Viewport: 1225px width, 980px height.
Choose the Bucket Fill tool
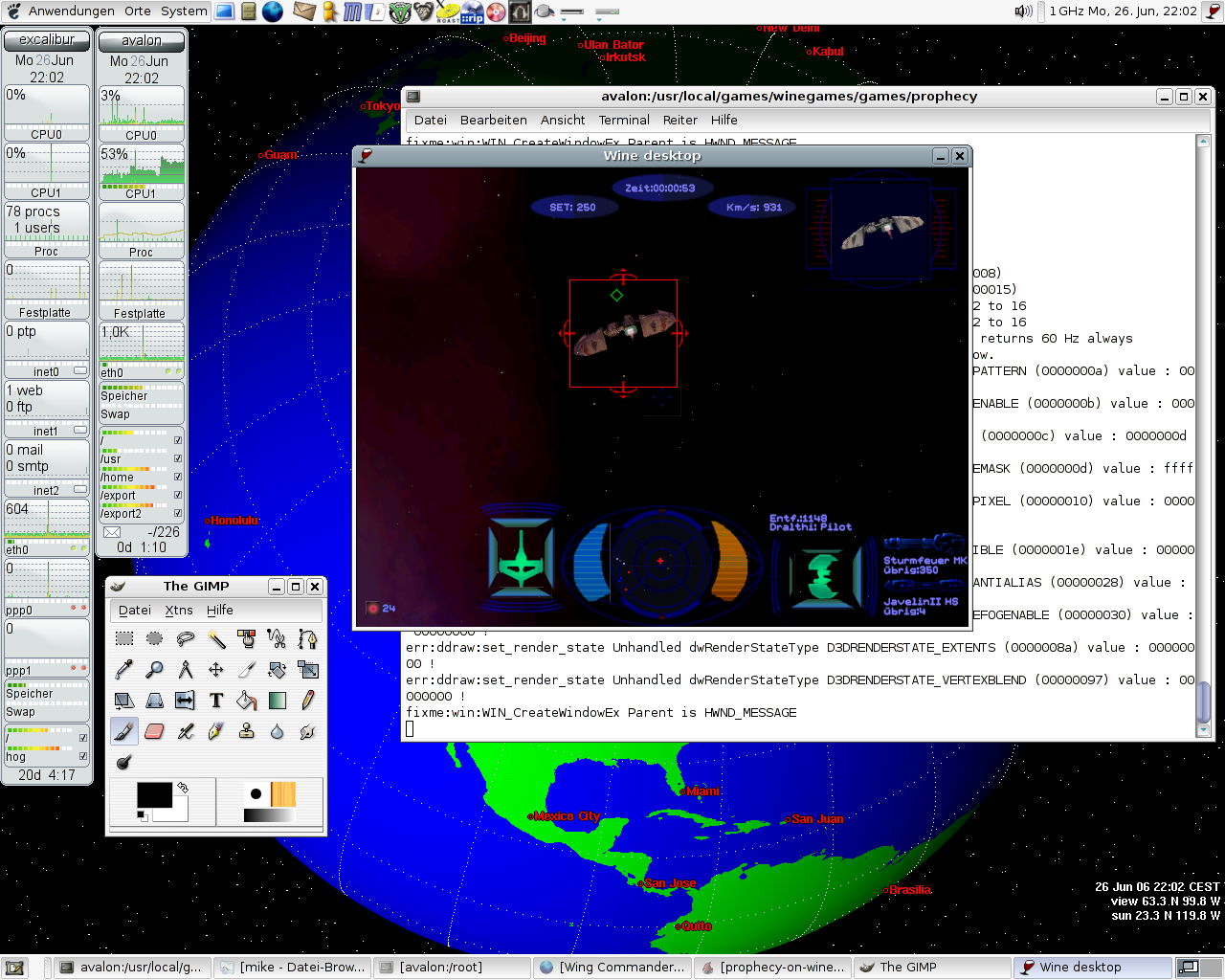pos(247,701)
